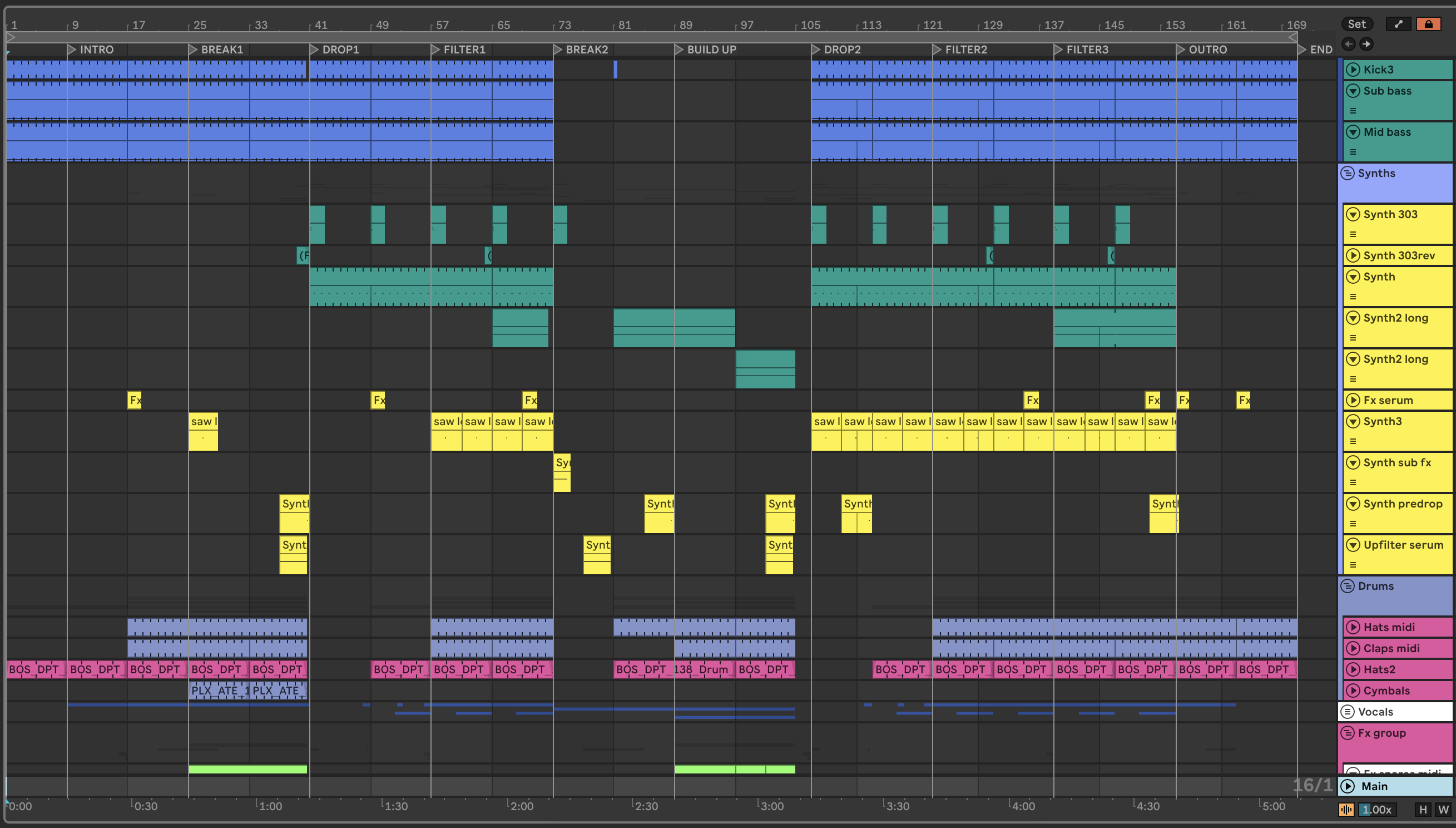Toggle the orange waveform optimize icon
The image size is (1456, 828).
pyautogui.click(x=1346, y=810)
